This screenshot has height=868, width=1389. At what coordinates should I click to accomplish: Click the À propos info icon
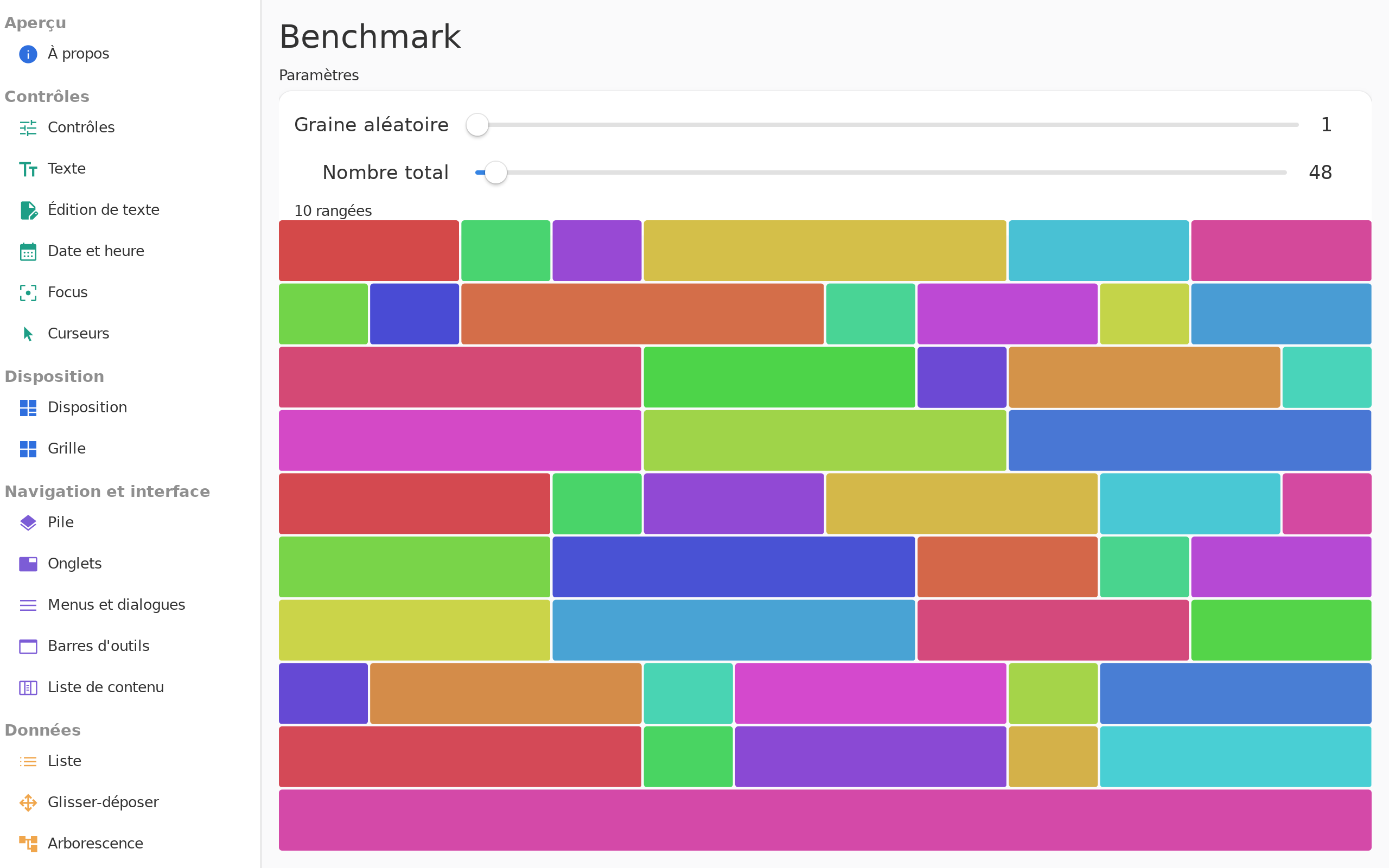tap(28, 54)
